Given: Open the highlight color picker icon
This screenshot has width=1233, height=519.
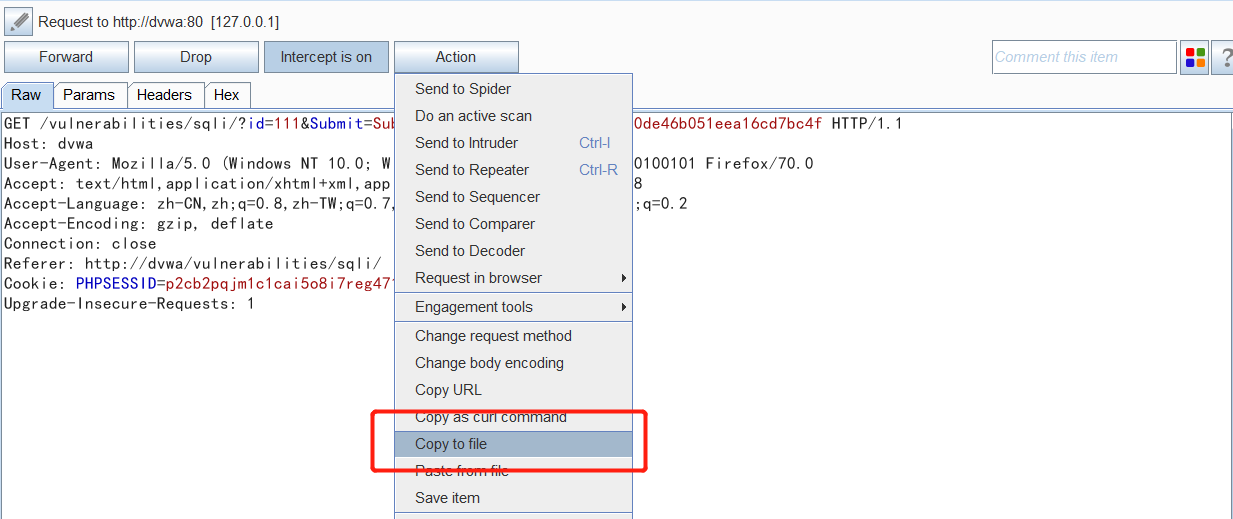Looking at the screenshot, I should (1195, 57).
